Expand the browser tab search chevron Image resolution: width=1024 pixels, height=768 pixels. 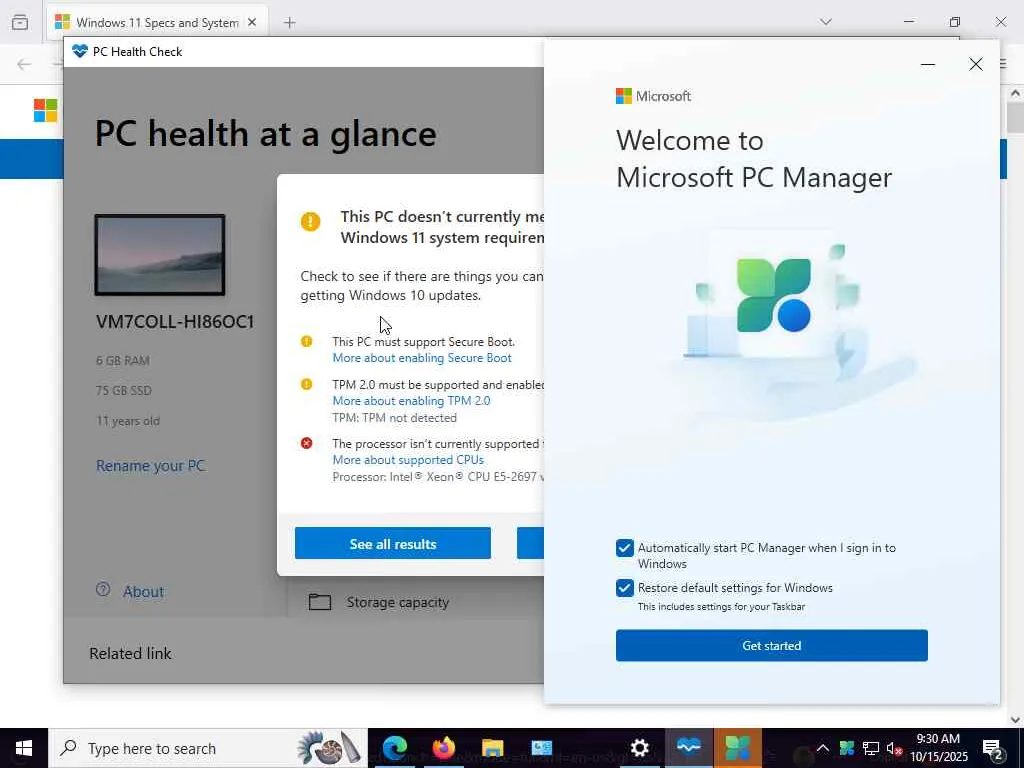pyautogui.click(x=826, y=22)
